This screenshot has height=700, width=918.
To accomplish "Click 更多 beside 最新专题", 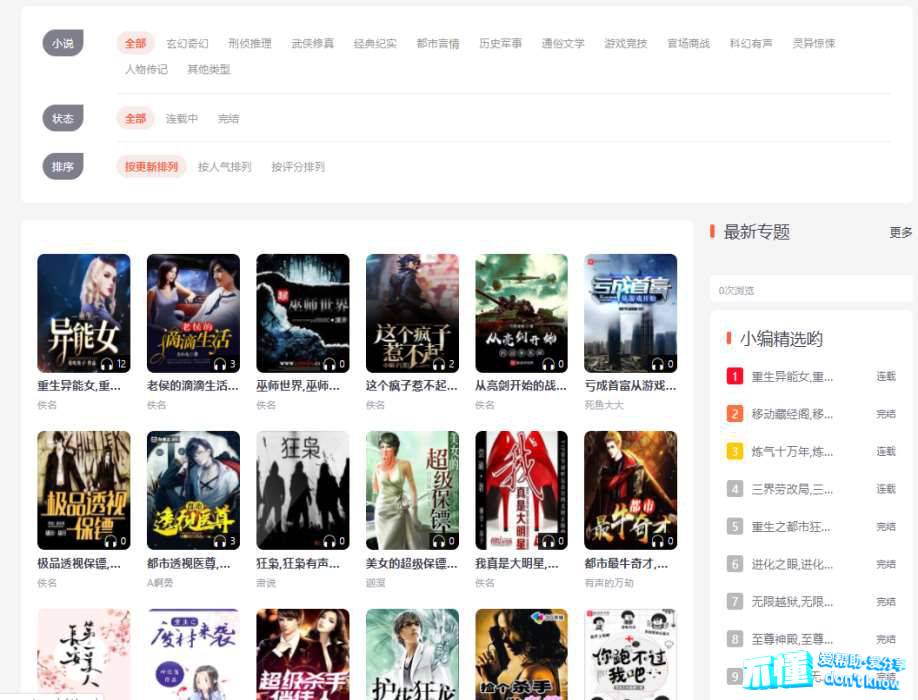I will pyautogui.click(x=901, y=232).
